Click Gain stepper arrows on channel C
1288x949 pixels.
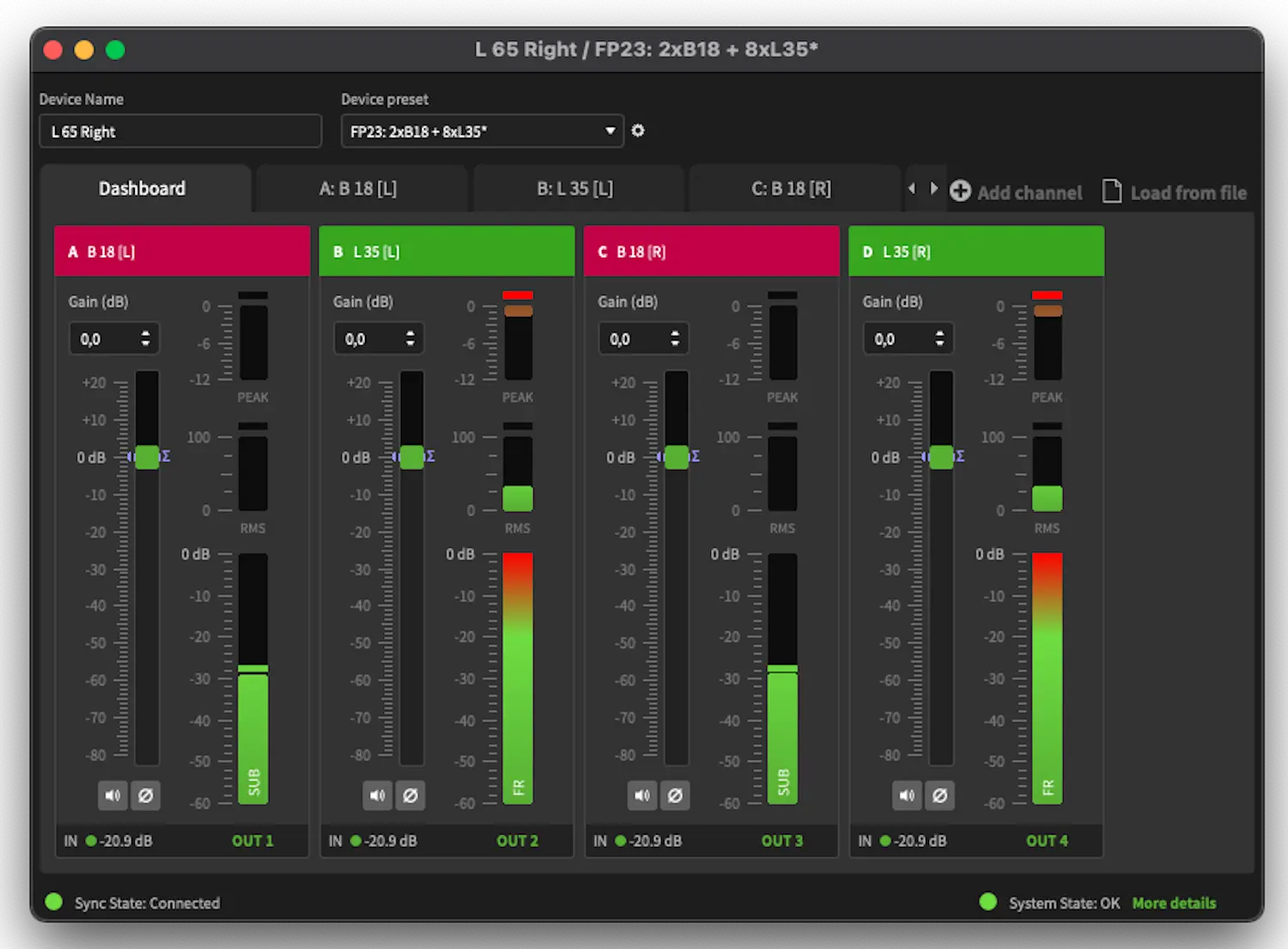click(x=675, y=338)
